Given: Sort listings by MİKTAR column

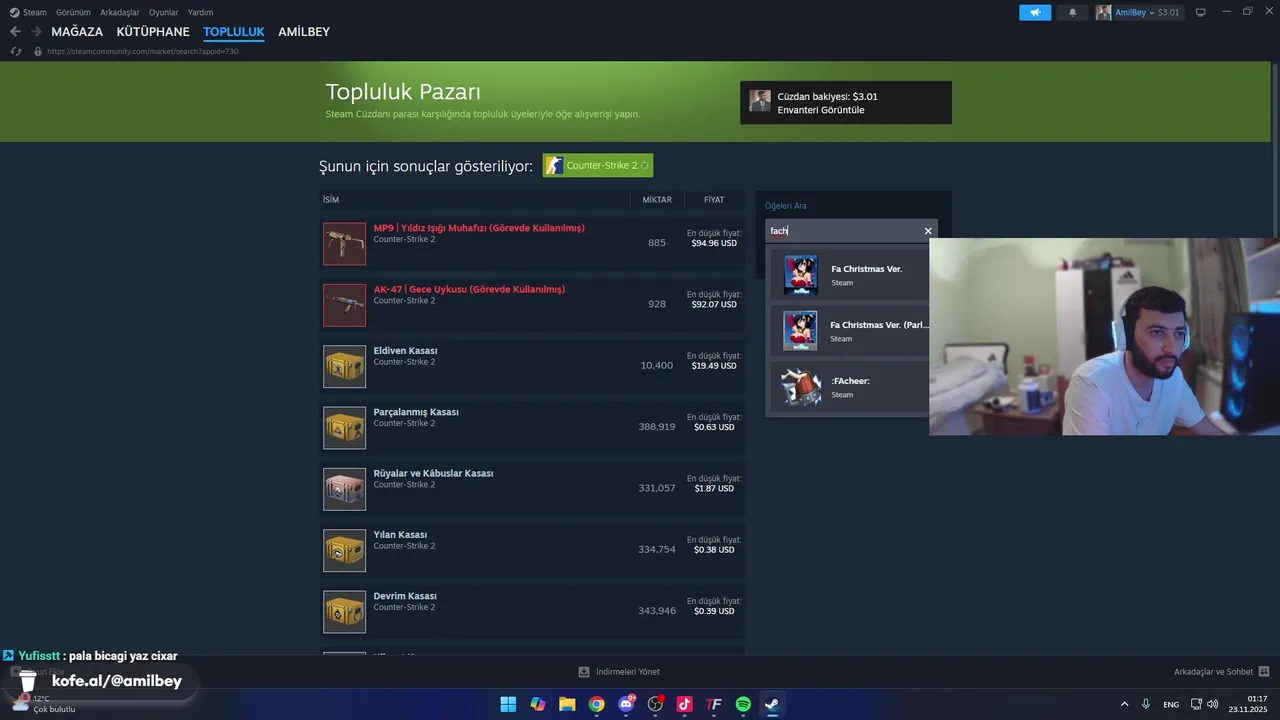Looking at the screenshot, I should tap(657, 200).
